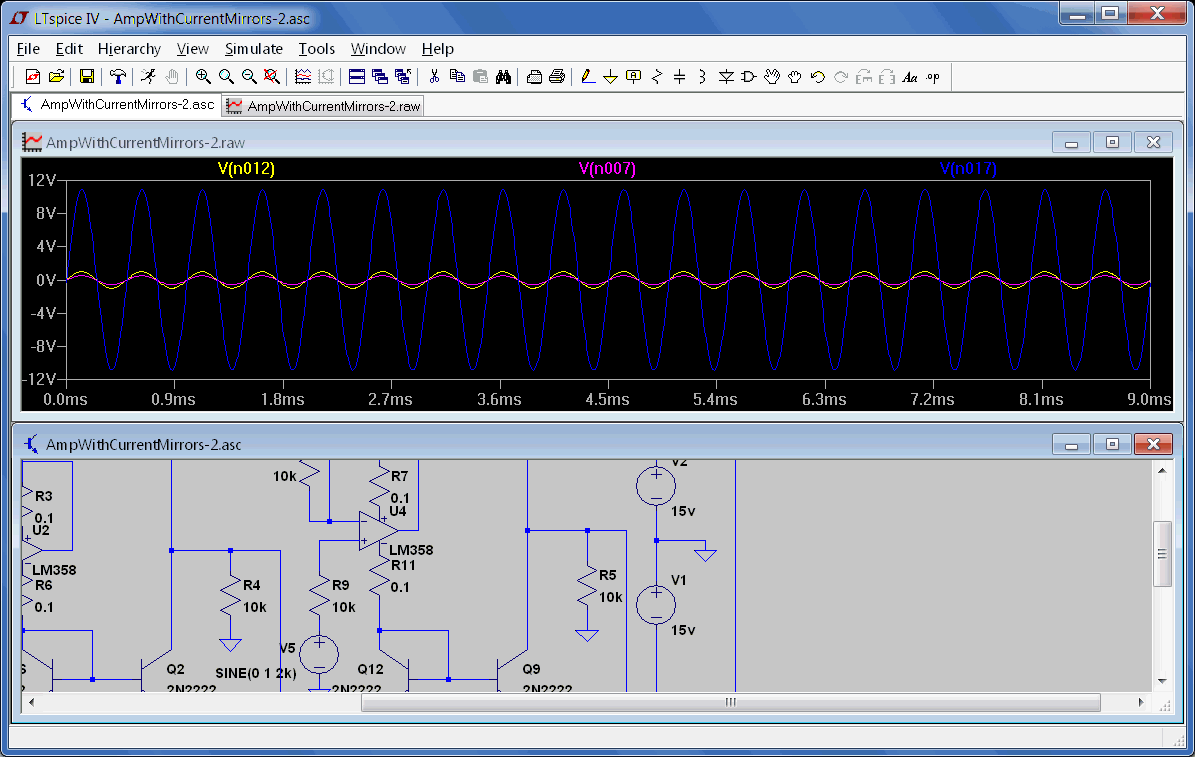This screenshot has height=757, width=1195.
Task: Minimize the waveform .raw sub-window
Action: tap(1072, 142)
